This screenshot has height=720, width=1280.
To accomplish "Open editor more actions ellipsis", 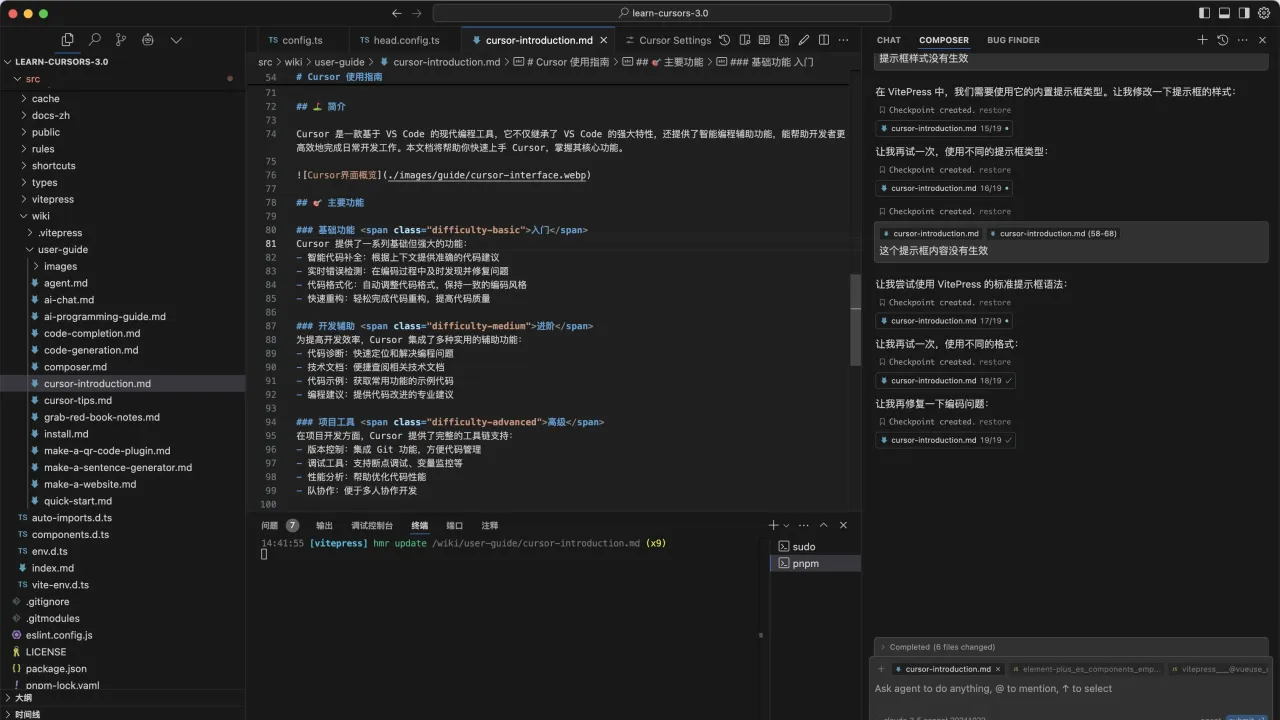I will 844,40.
